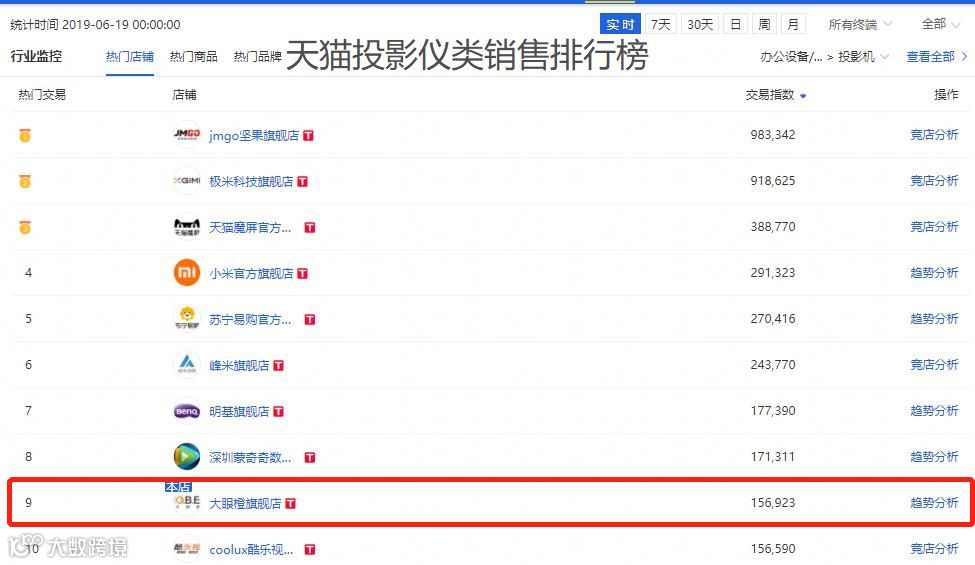
Task: Open 极米科技旗舰店 store link
Action: click(x=251, y=181)
